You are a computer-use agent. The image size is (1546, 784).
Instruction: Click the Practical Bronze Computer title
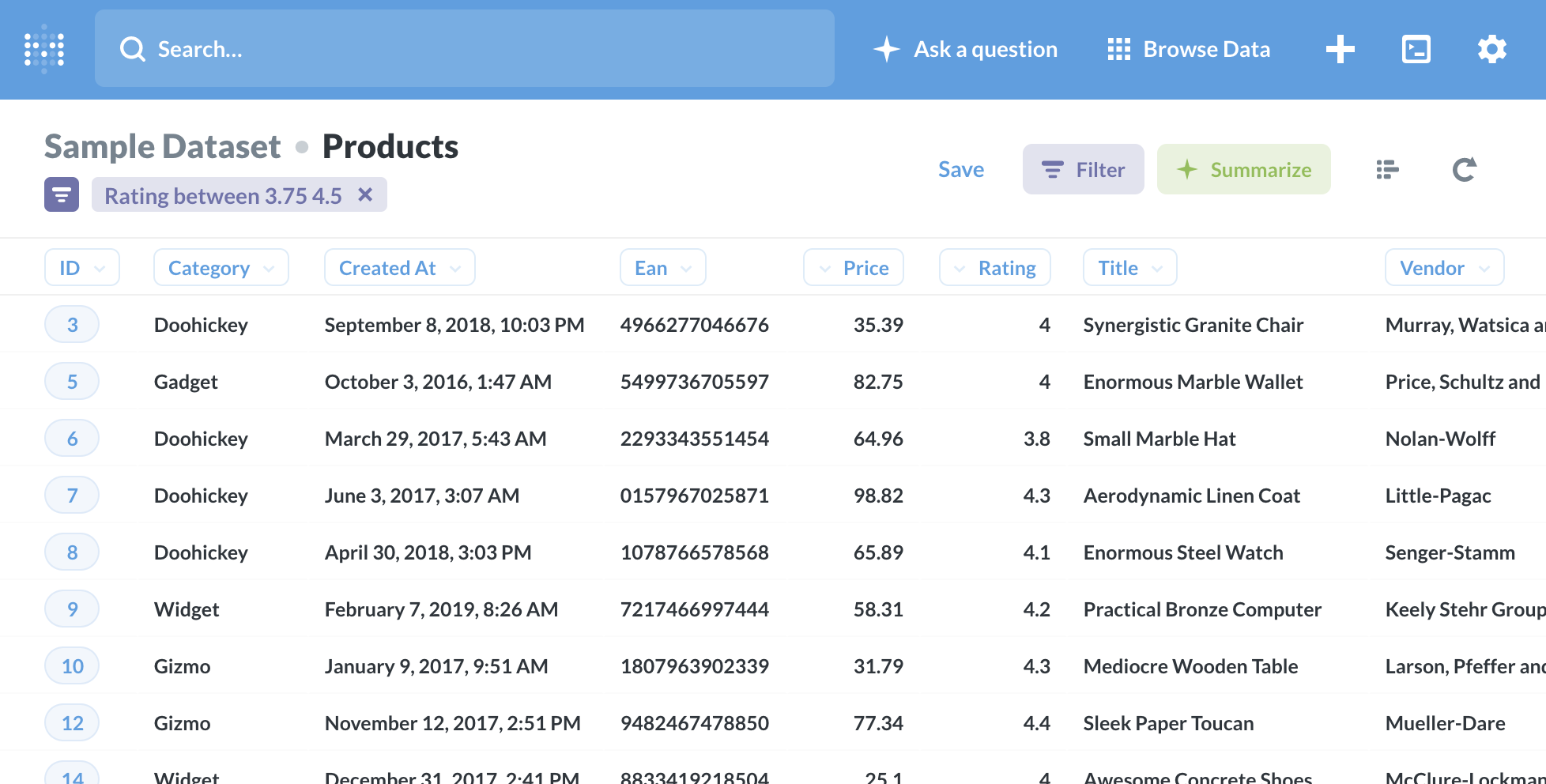[1202, 609]
